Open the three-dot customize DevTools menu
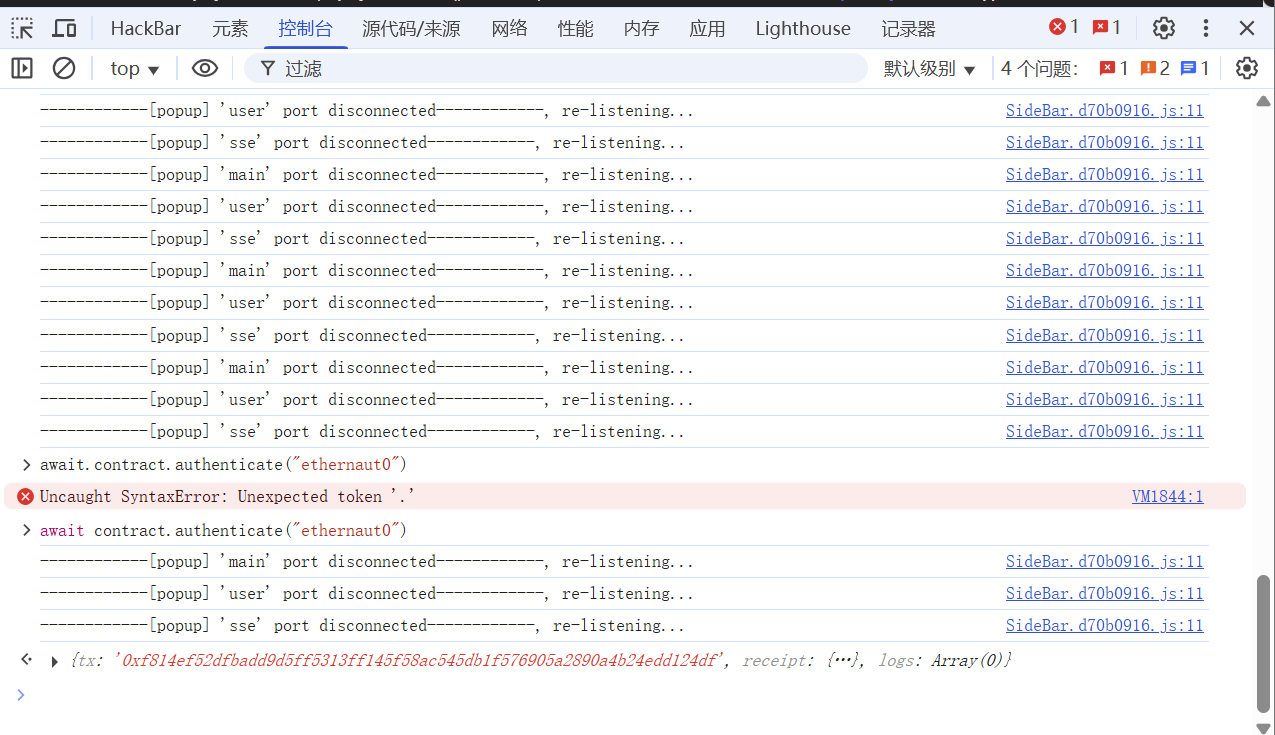Image resolution: width=1275 pixels, height=735 pixels. (x=1206, y=28)
